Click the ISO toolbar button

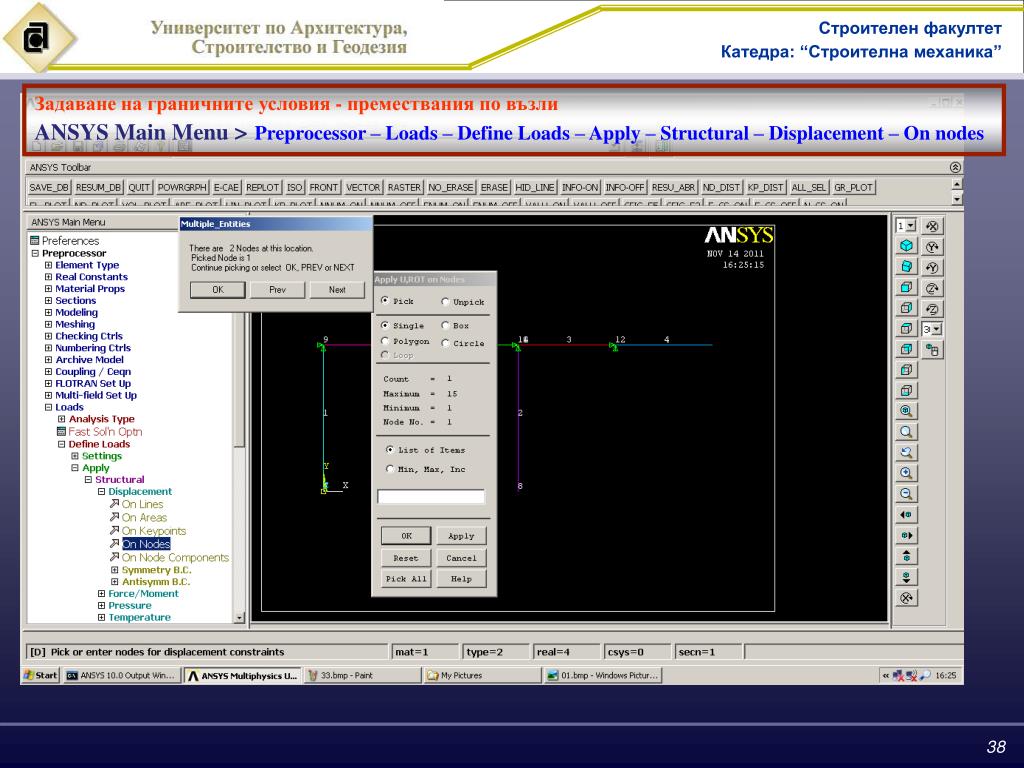pos(295,187)
